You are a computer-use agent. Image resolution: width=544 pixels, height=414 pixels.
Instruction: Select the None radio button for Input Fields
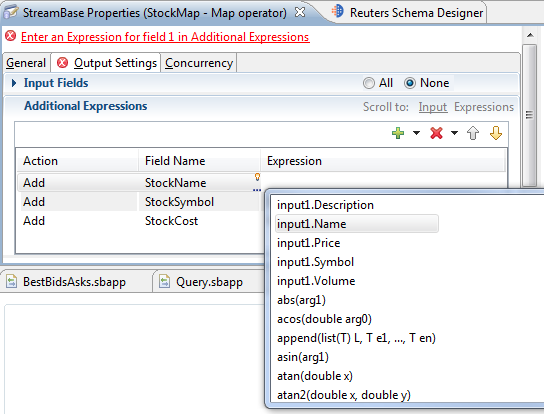click(x=410, y=83)
